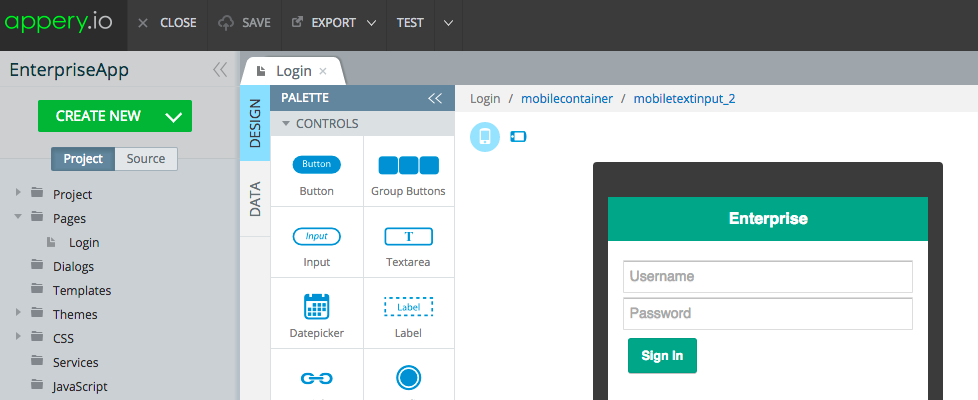Switch to the Data side tab

coord(255,199)
